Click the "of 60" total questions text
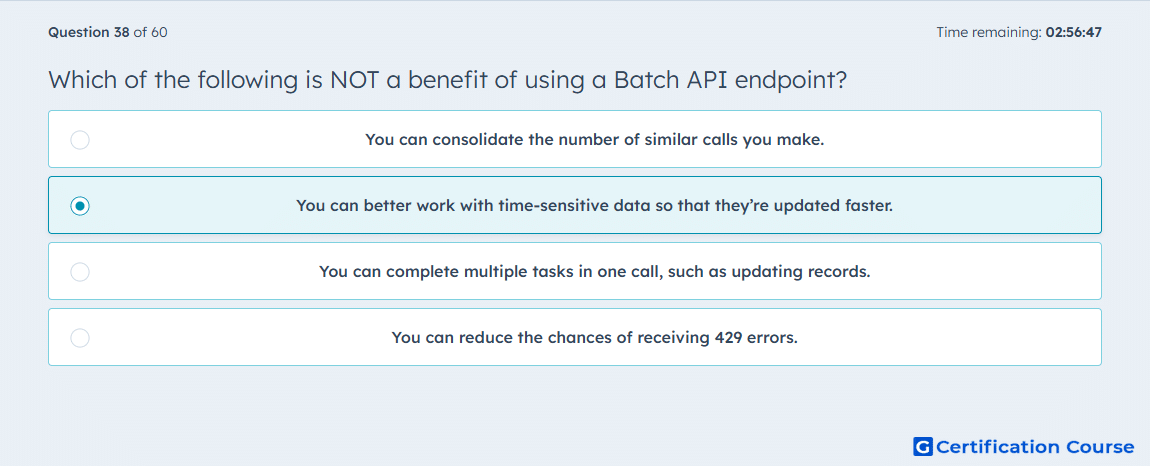The height and width of the screenshot is (466, 1150). [151, 33]
